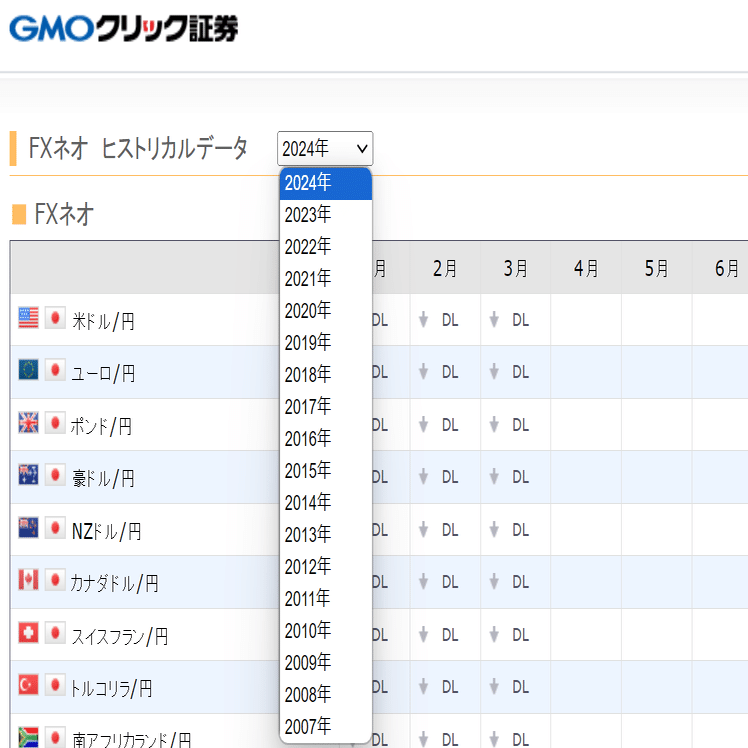Pick the 2010年 option
The height and width of the screenshot is (748, 748).
point(326,630)
